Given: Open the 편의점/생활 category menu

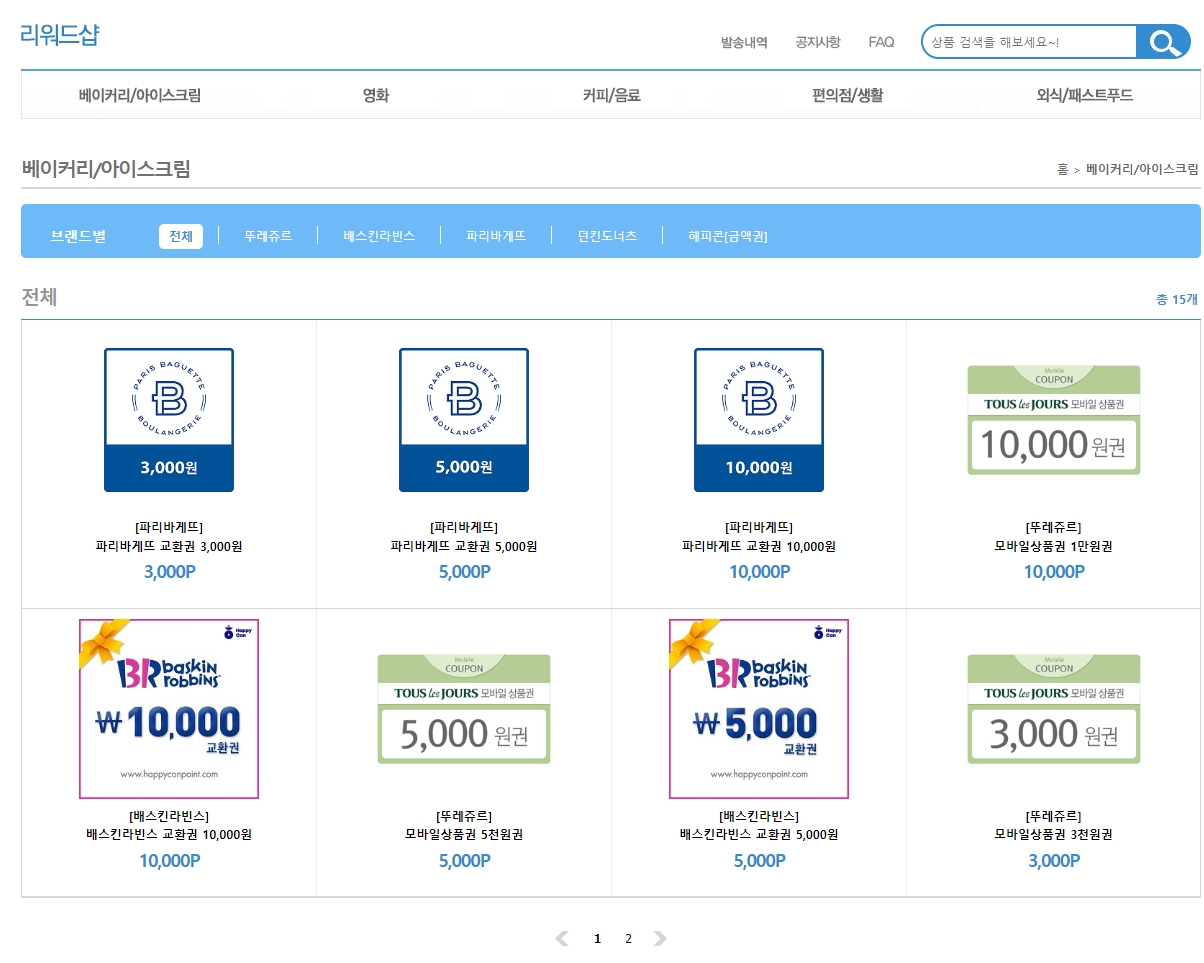Looking at the screenshot, I should (x=847, y=96).
